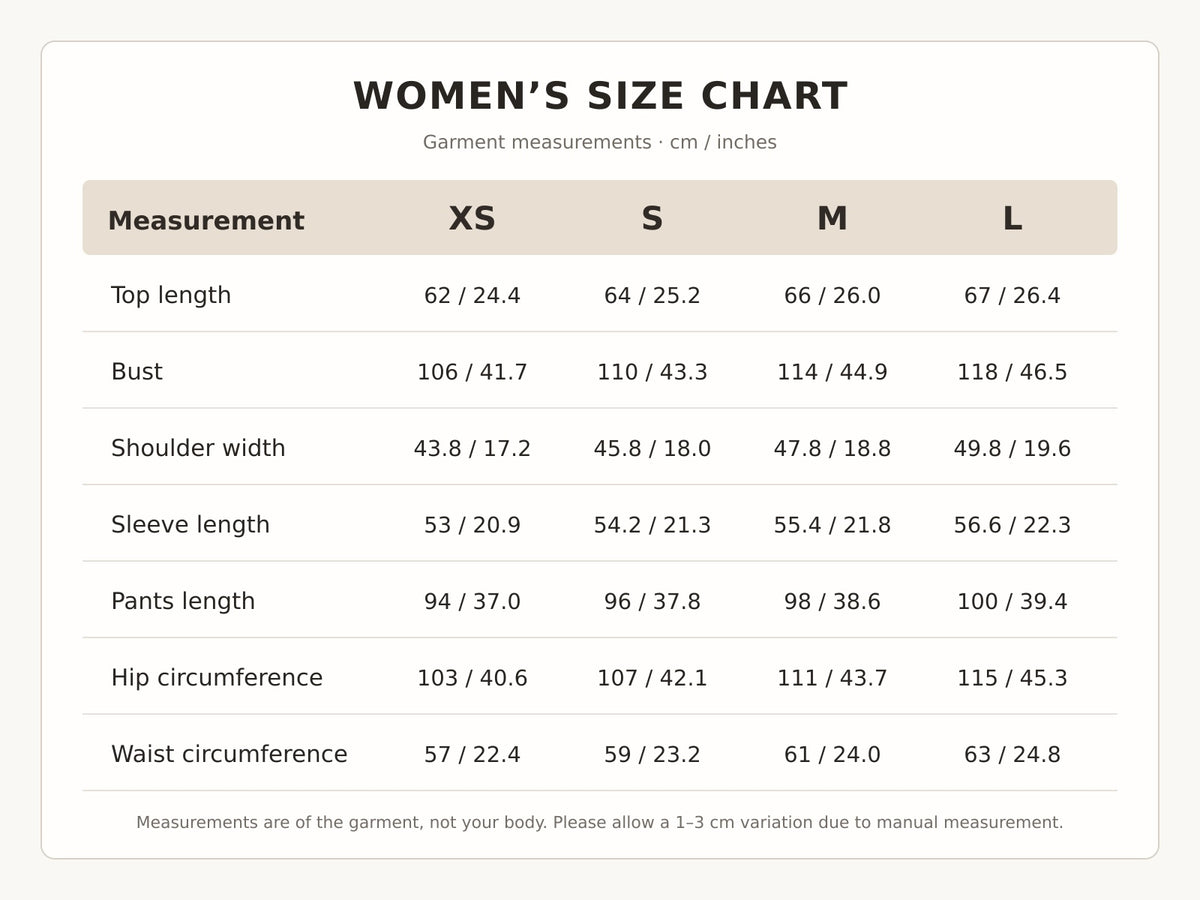
Task: Click the Women's Size Chart title
Action: (600, 96)
